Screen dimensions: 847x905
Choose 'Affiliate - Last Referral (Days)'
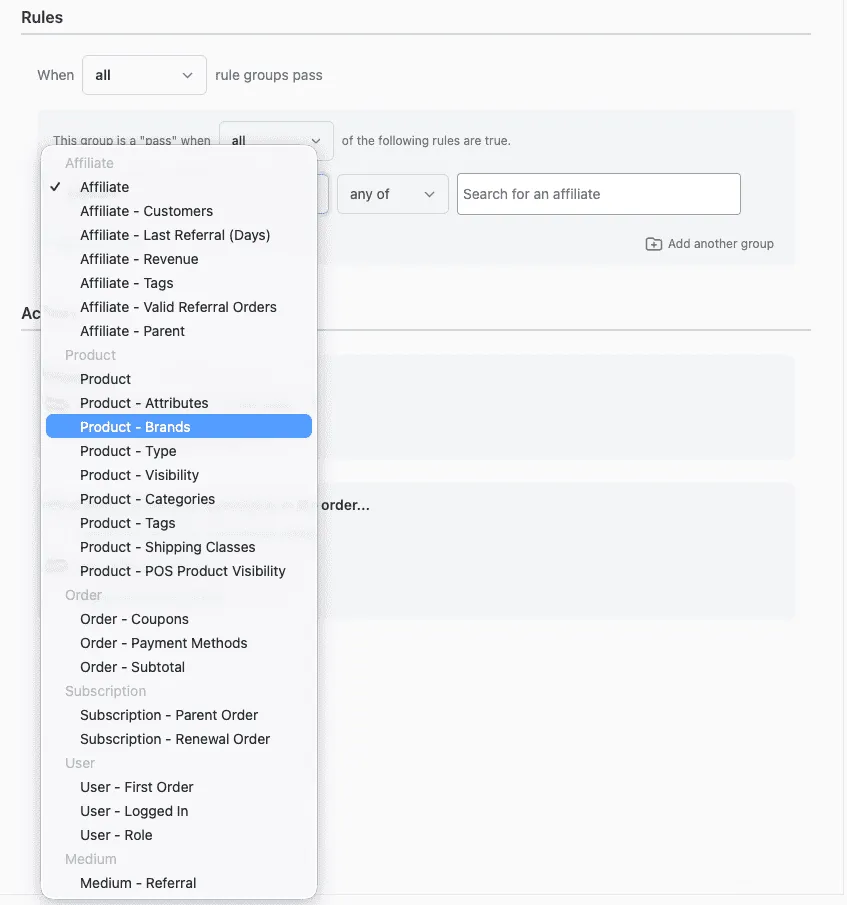click(179, 235)
